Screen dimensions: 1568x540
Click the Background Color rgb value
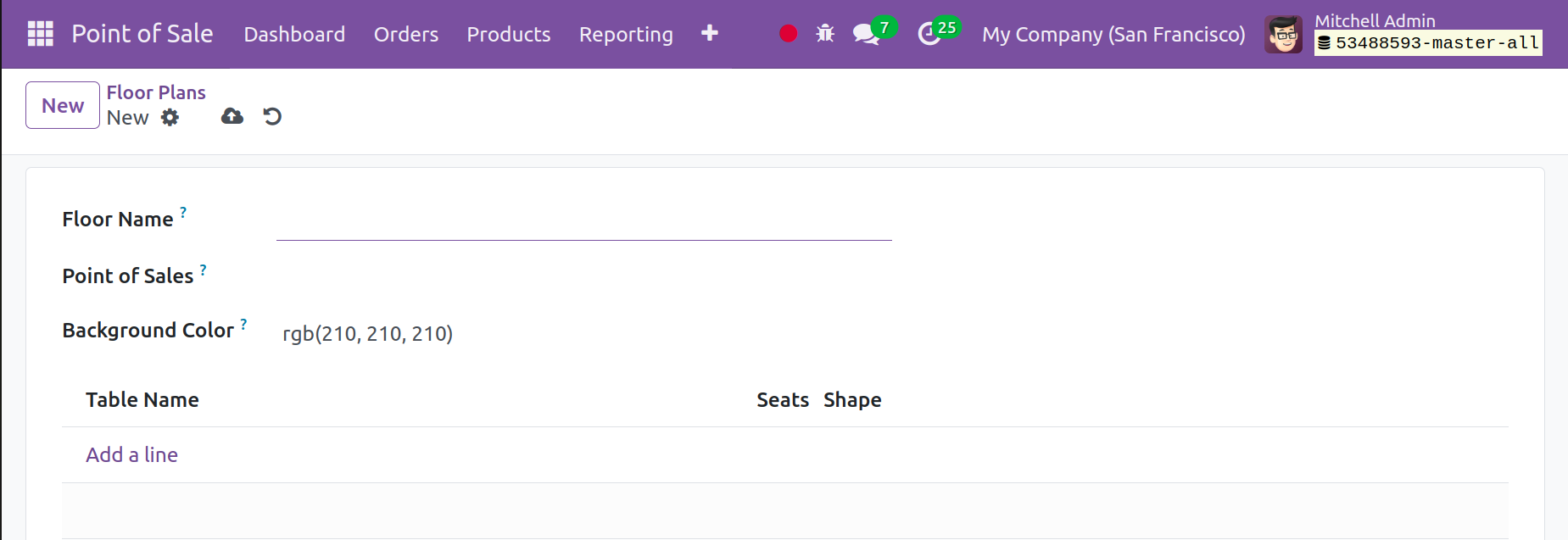[367, 334]
